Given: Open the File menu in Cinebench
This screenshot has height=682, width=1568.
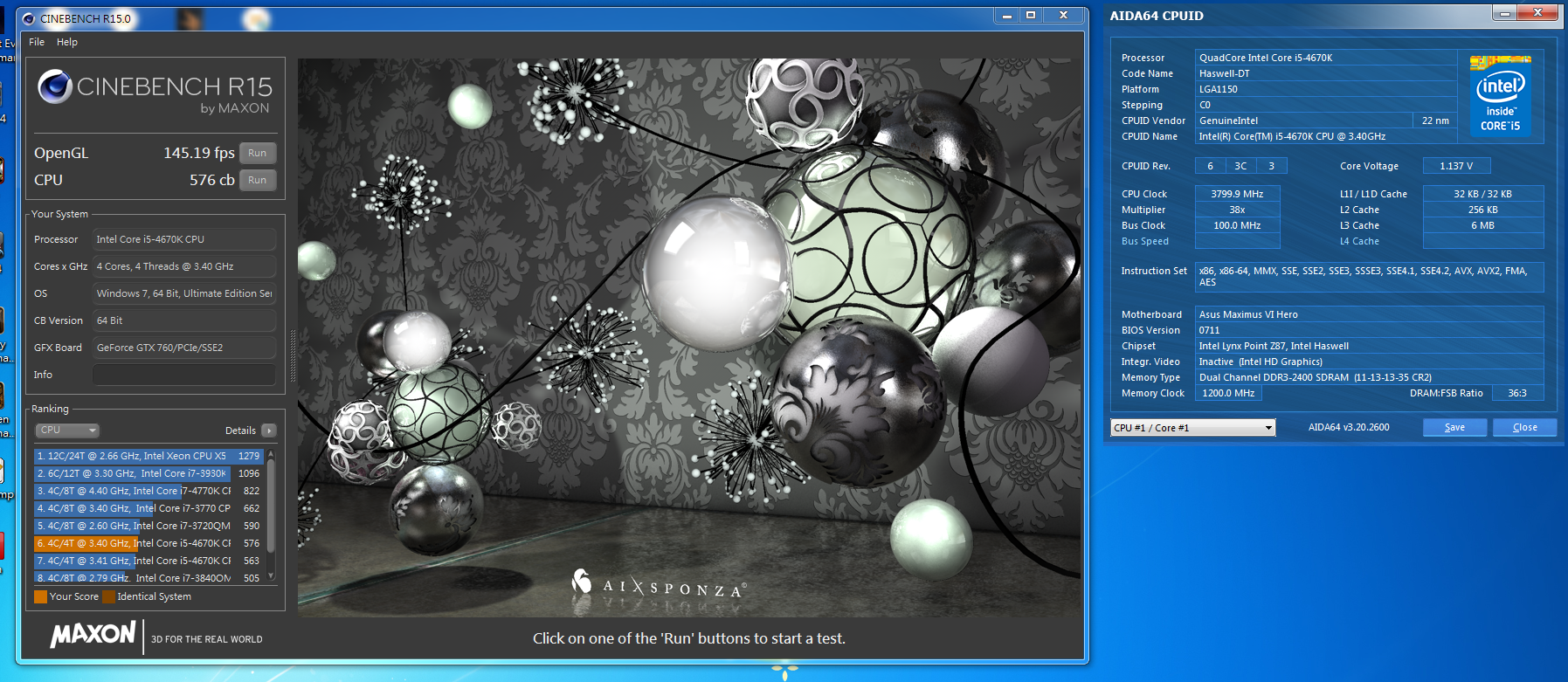Looking at the screenshot, I should (37, 42).
